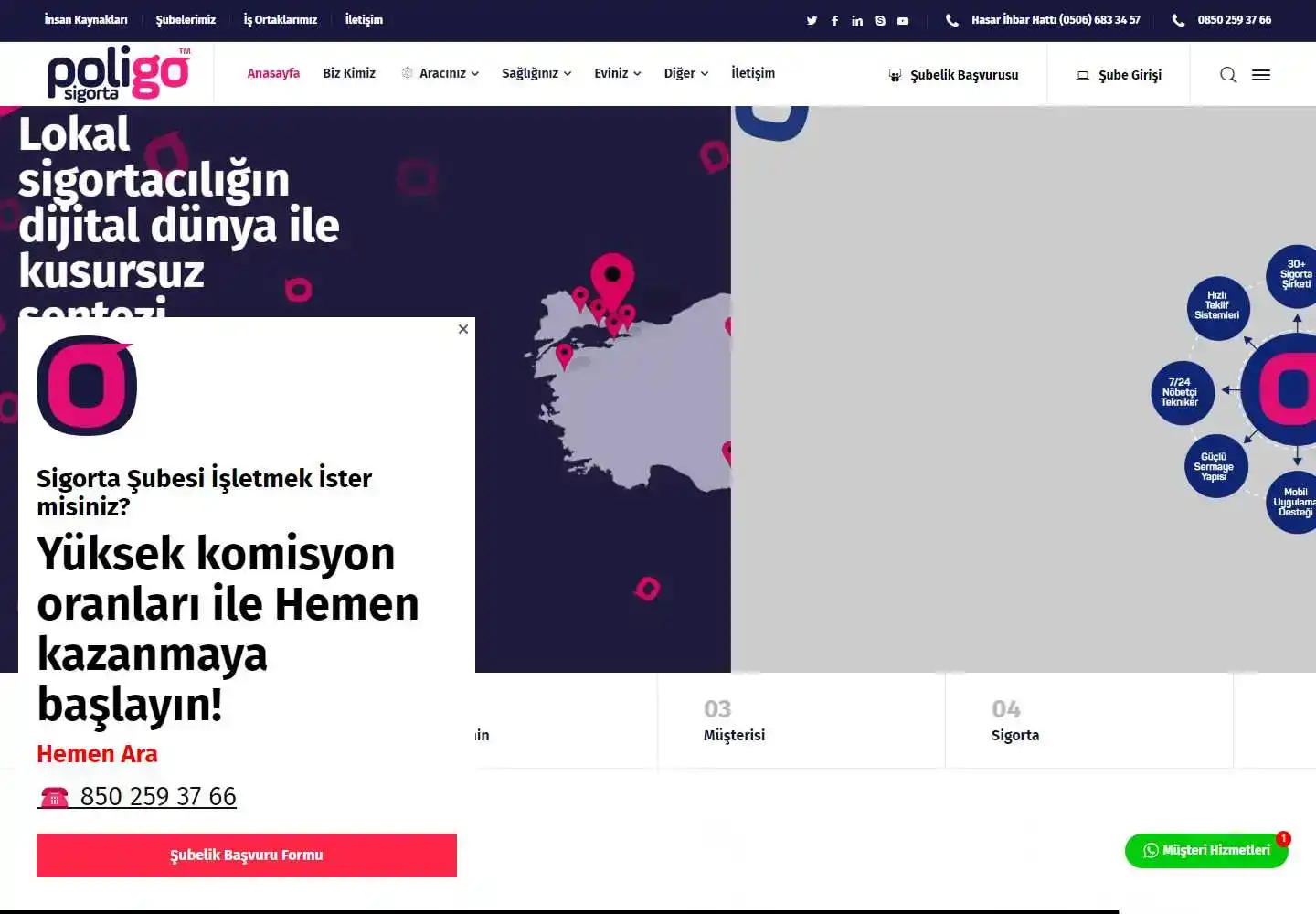Select the 04 Sigorta slide tab

tap(1089, 721)
